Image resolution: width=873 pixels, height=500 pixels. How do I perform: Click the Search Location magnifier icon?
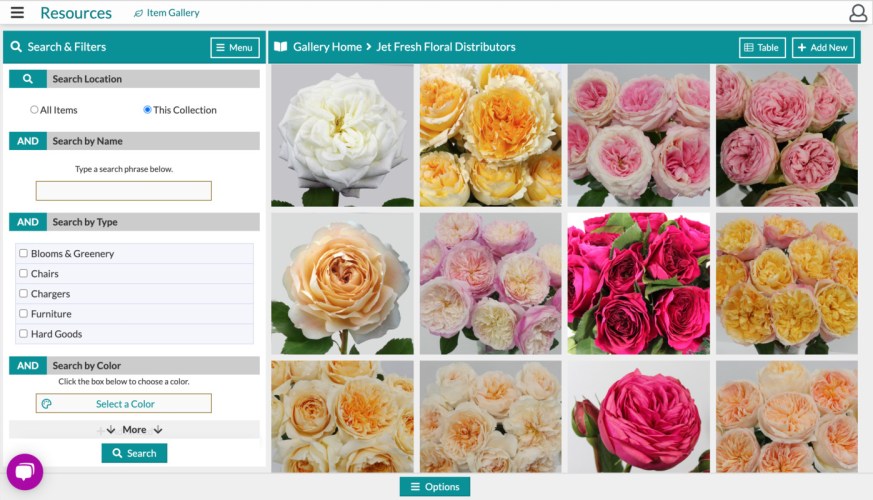tap(28, 79)
